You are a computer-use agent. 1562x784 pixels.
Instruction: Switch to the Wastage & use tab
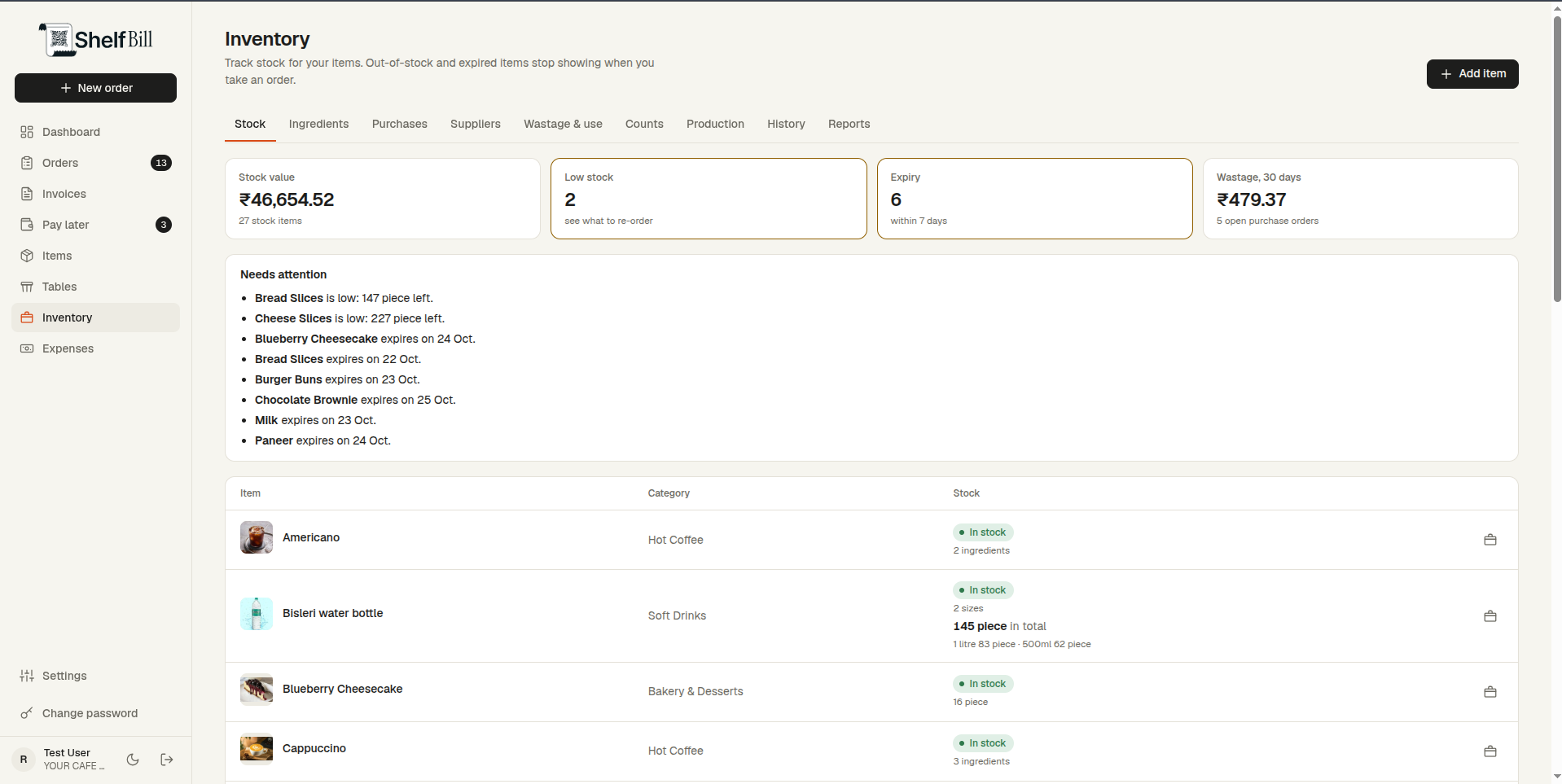pos(563,124)
